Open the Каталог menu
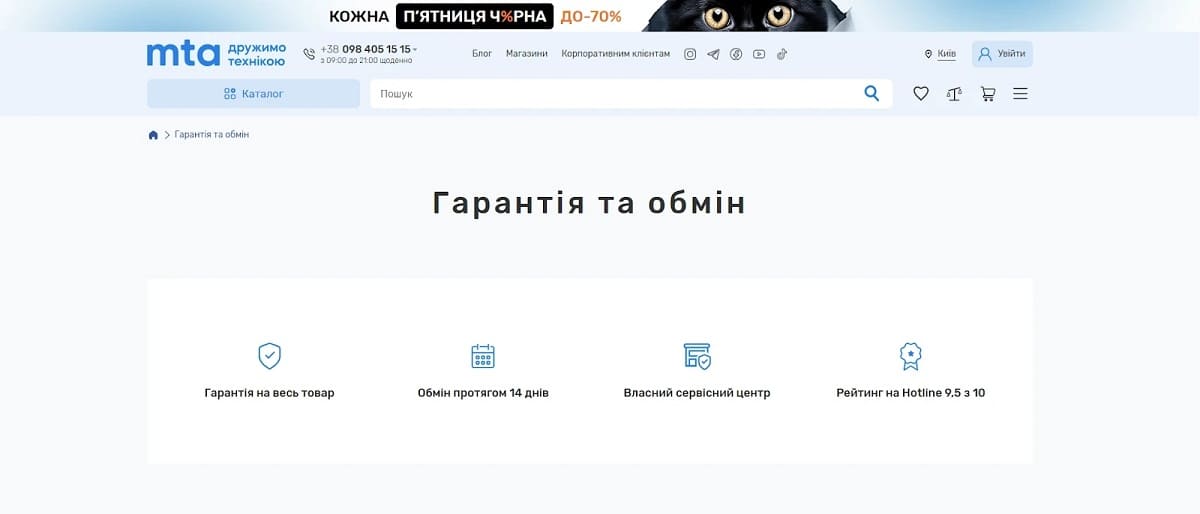This screenshot has height=514, width=1200. click(x=253, y=93)
